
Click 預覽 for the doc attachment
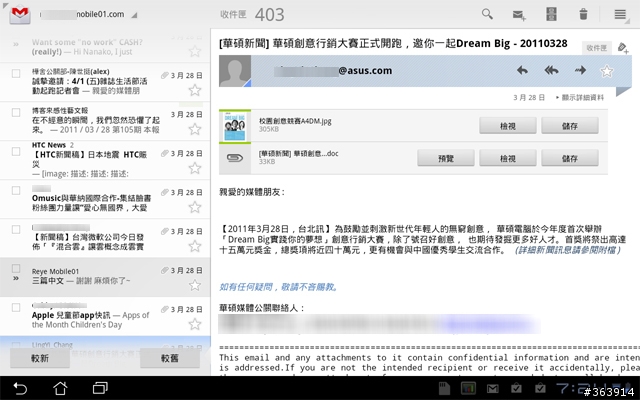tap(446, 158)
